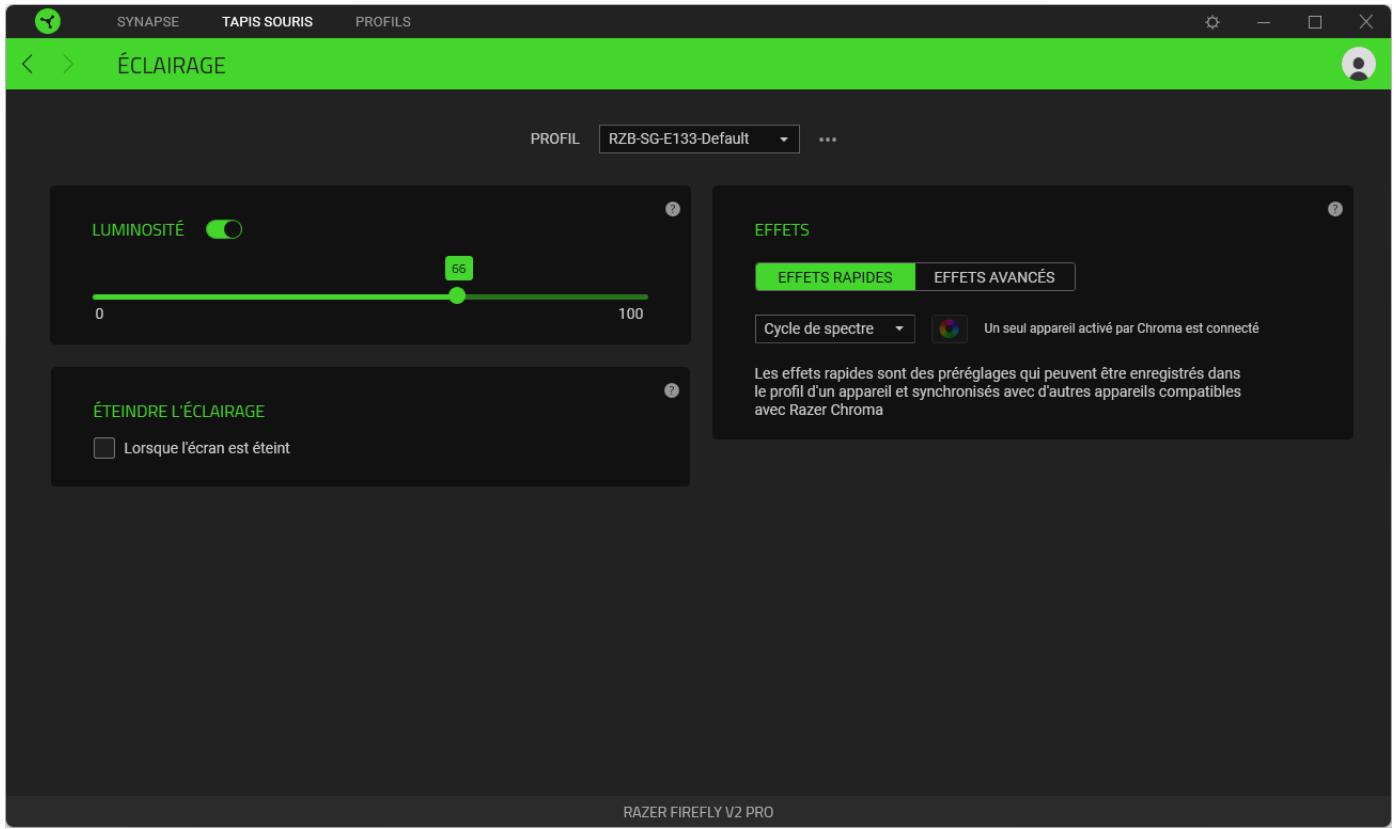
Task: Click the slider minimum value 0
Action: (99, 314)
